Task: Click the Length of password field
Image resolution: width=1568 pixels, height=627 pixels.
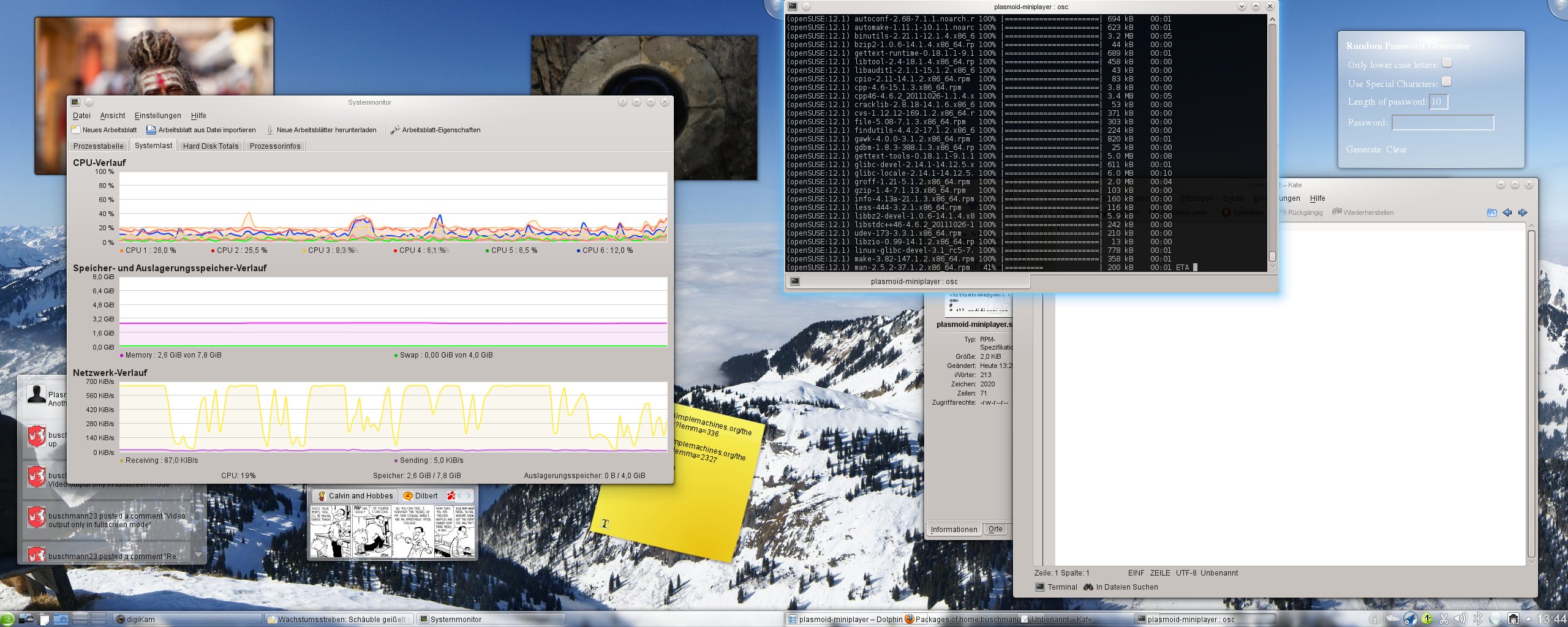Action: click(1439, 102)
